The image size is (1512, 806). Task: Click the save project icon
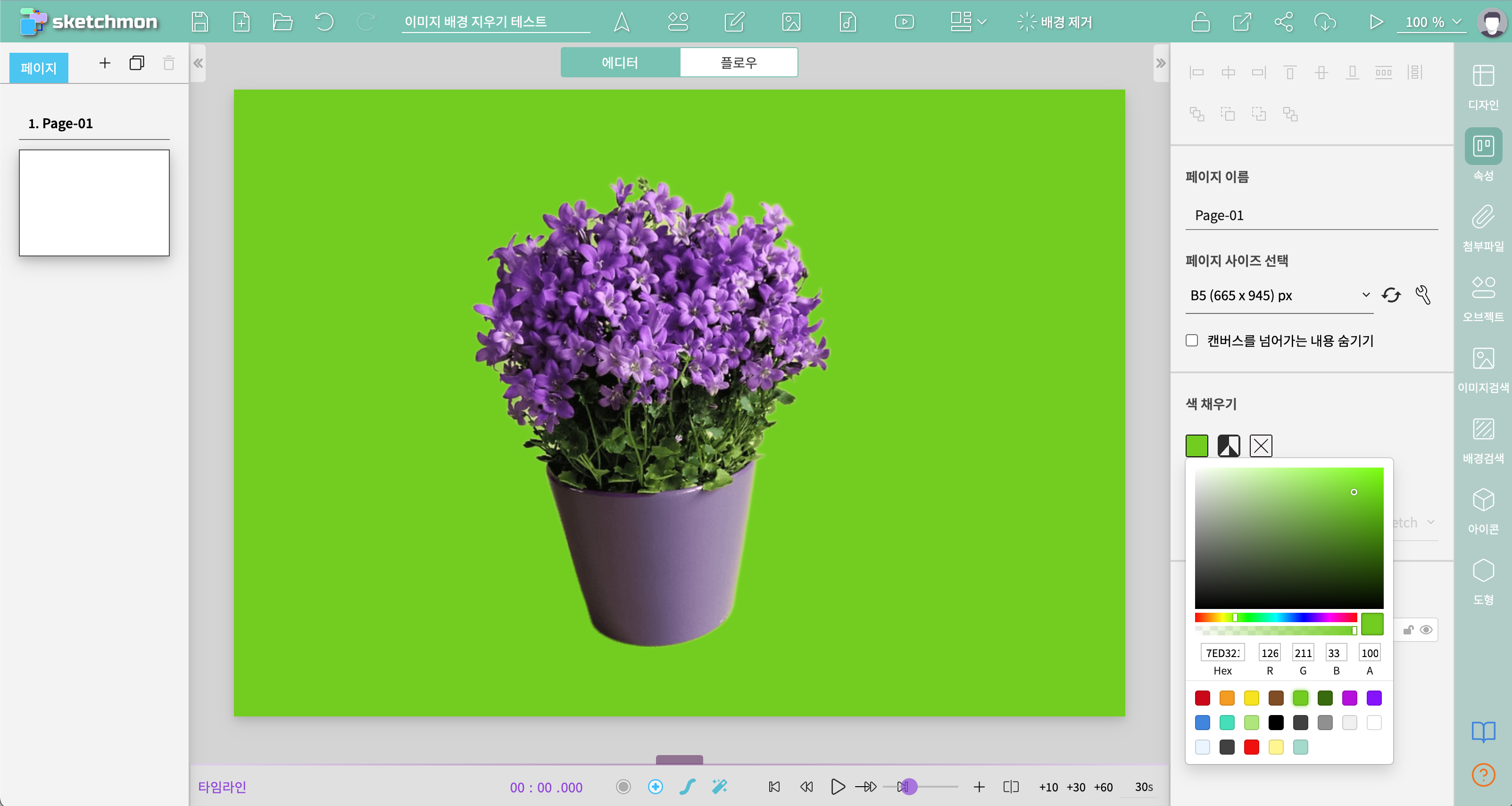(x=199, y=22)
